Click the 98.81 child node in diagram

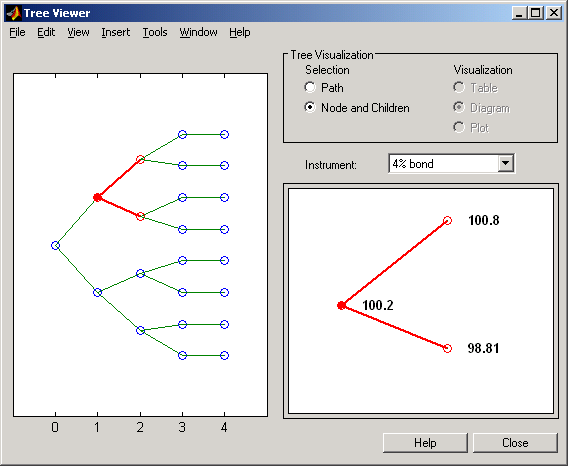click(x=448, y=348)
